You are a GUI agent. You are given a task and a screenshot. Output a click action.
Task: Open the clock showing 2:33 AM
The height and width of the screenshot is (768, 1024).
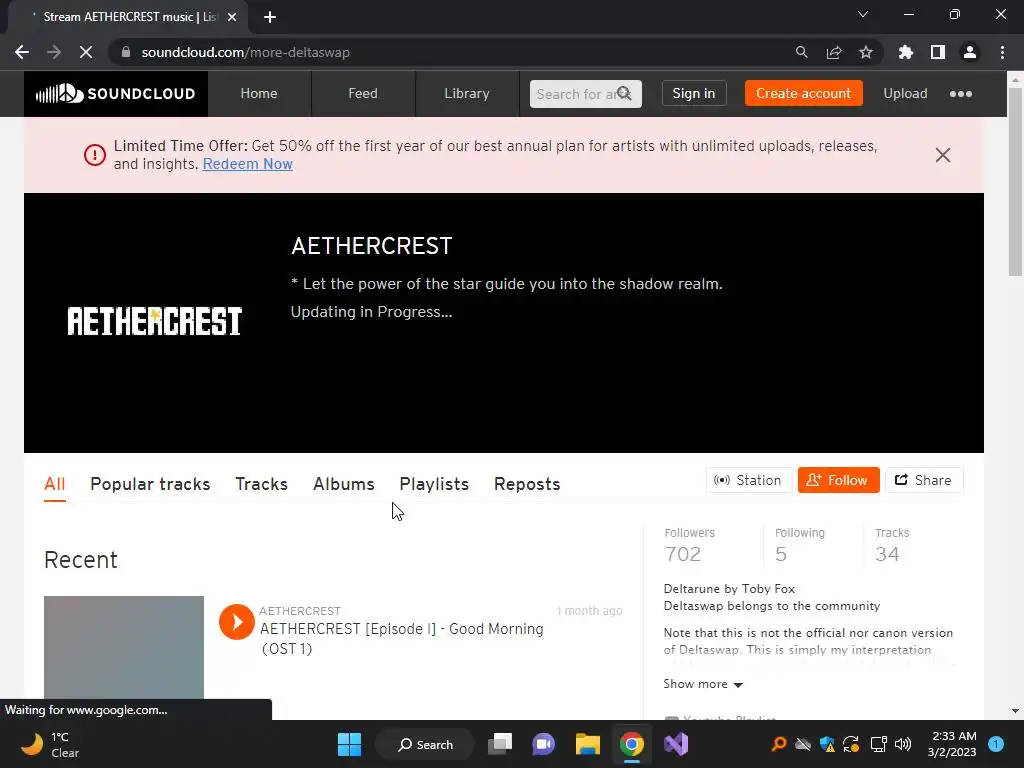pyautogui.click(x=952, y=744)
